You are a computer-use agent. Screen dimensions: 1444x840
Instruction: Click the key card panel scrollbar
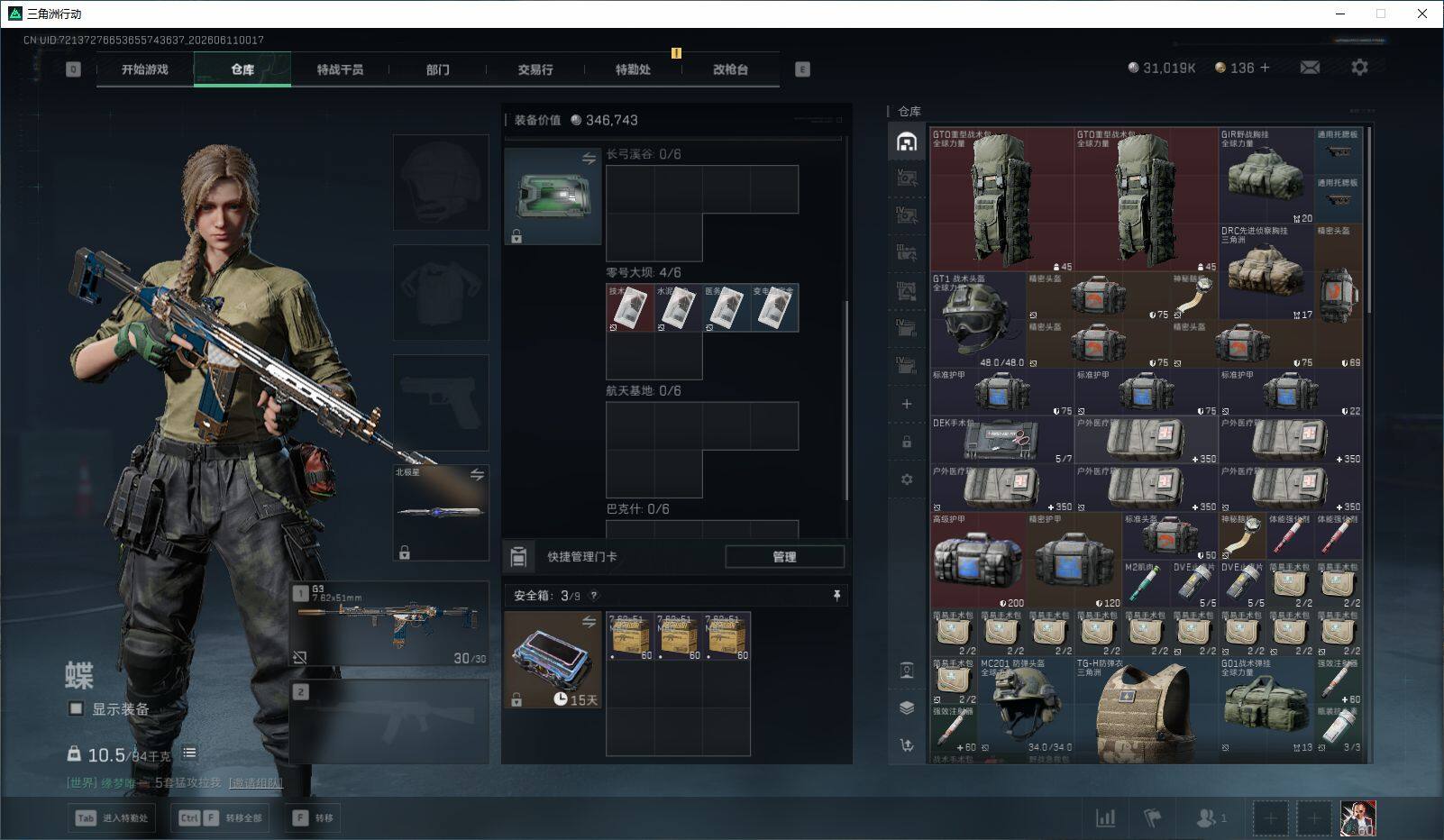coord(845,401)
